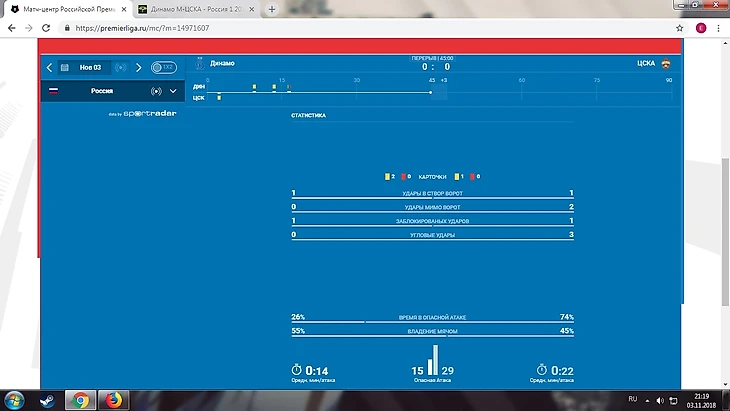Bookmark this page with the star icon
The image size is (730, 411).
coord(680,28)
